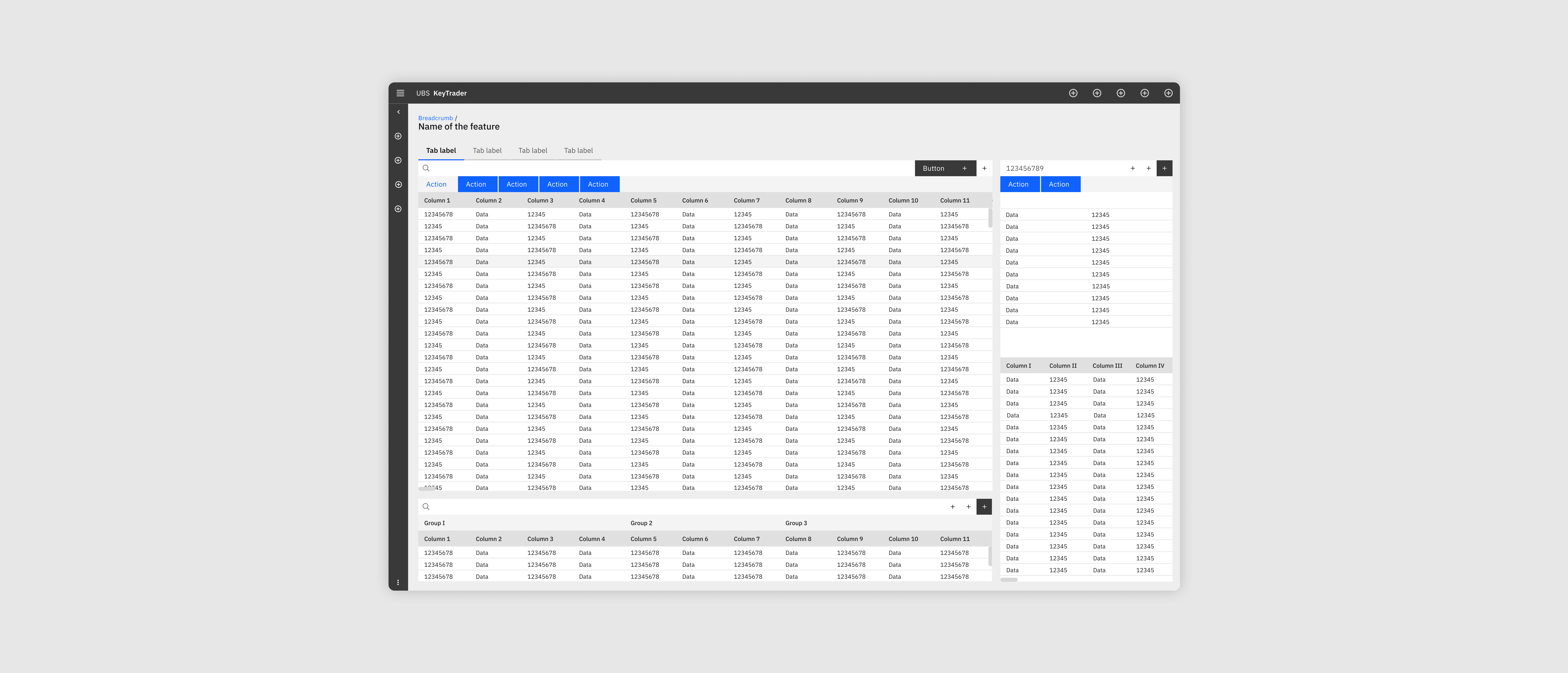1568x673 pixels.
Task: Click the last plus-circle icon in the sidebar
Action: coord(398,209)
